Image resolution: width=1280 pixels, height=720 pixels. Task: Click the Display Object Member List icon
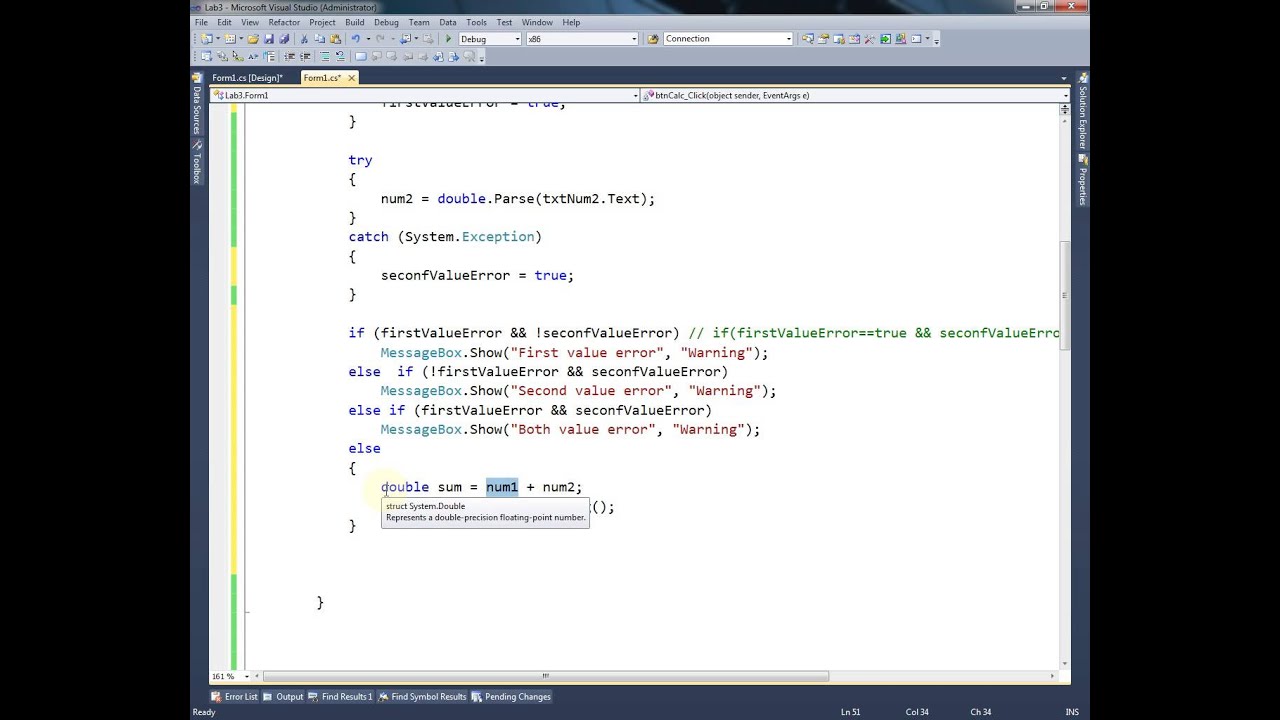click(206, 56)
